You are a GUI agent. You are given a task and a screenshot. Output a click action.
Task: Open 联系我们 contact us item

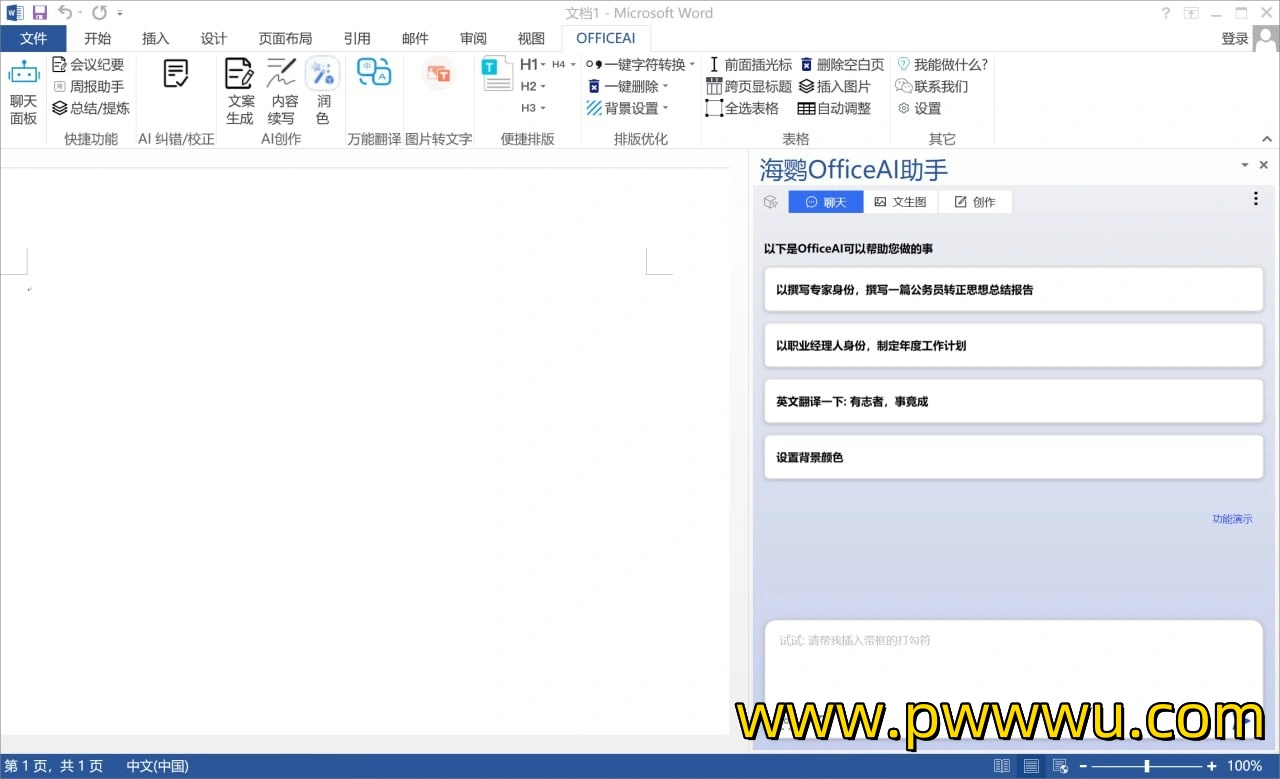pos(932,86)
